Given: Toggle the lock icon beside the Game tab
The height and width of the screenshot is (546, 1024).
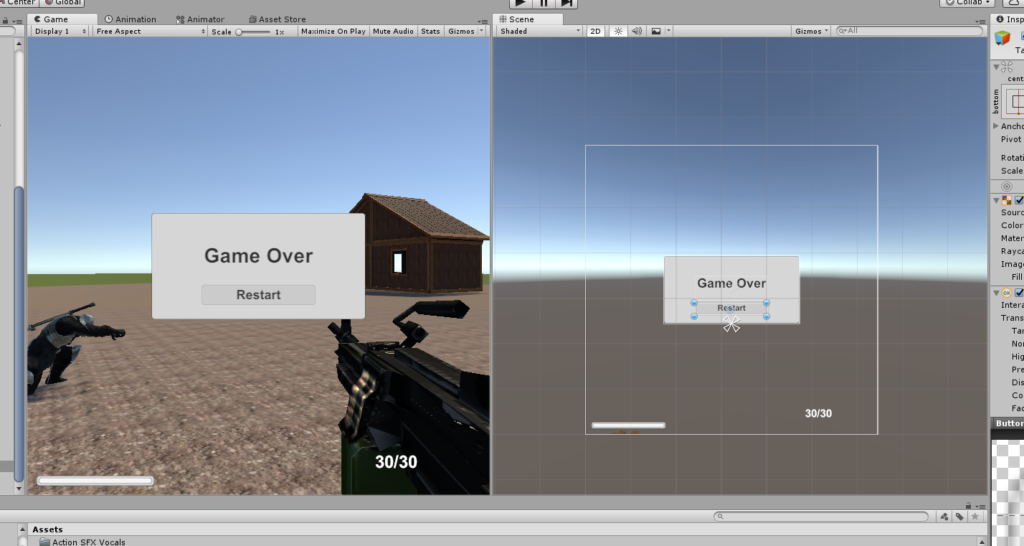Looking at the screenshot, I should pos(5,21).
